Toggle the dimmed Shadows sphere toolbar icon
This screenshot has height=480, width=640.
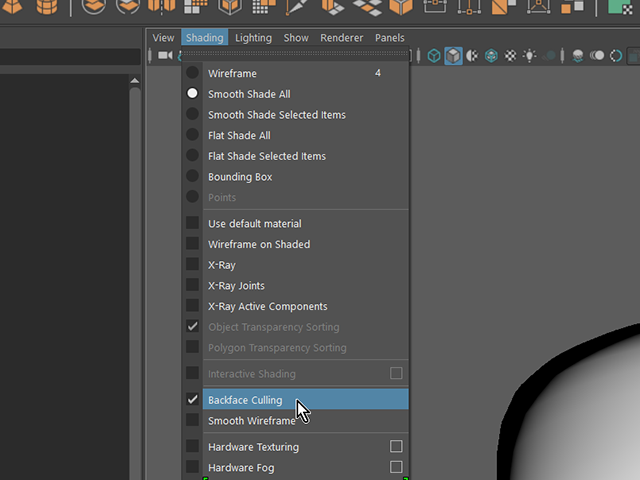point(549,56)
